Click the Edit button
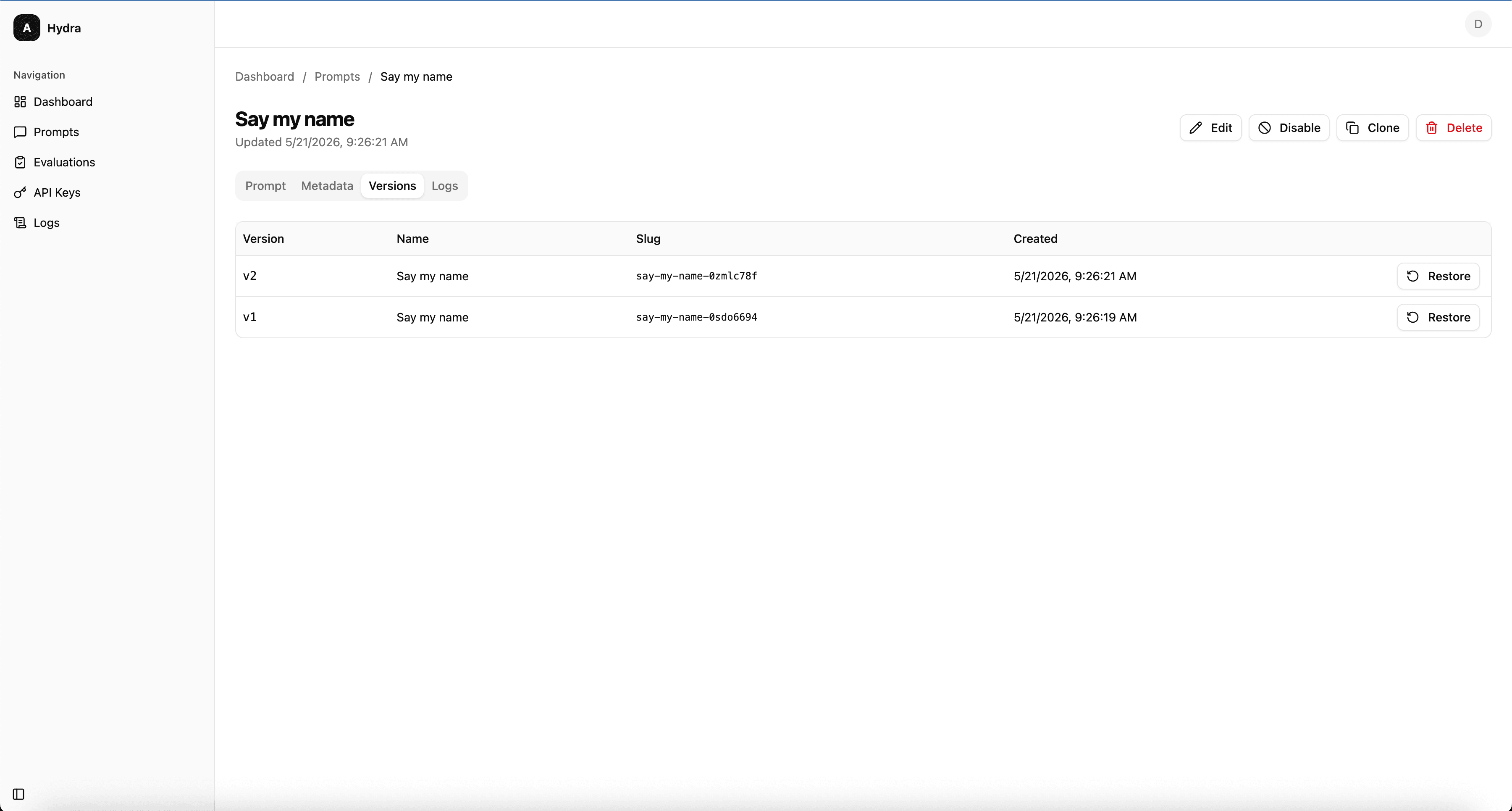This screenshot has width=1512, height=811. click(x=1210, y=127)
